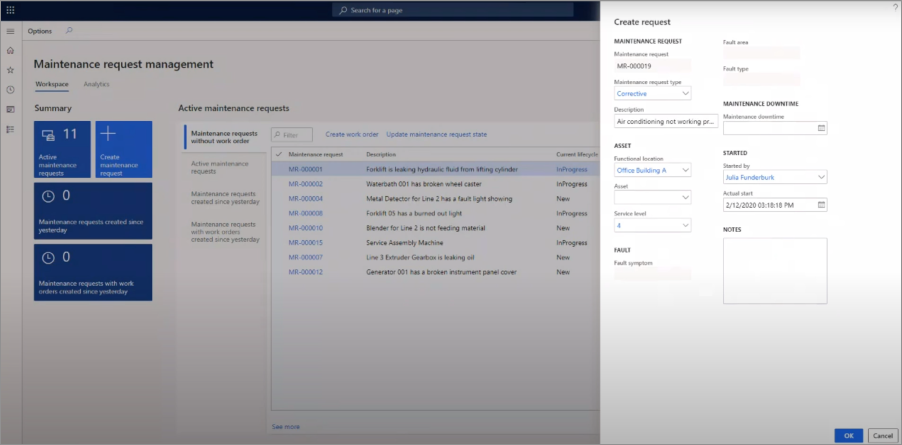Open the help question mark icon
902x445 pixels.
point(895,5)
